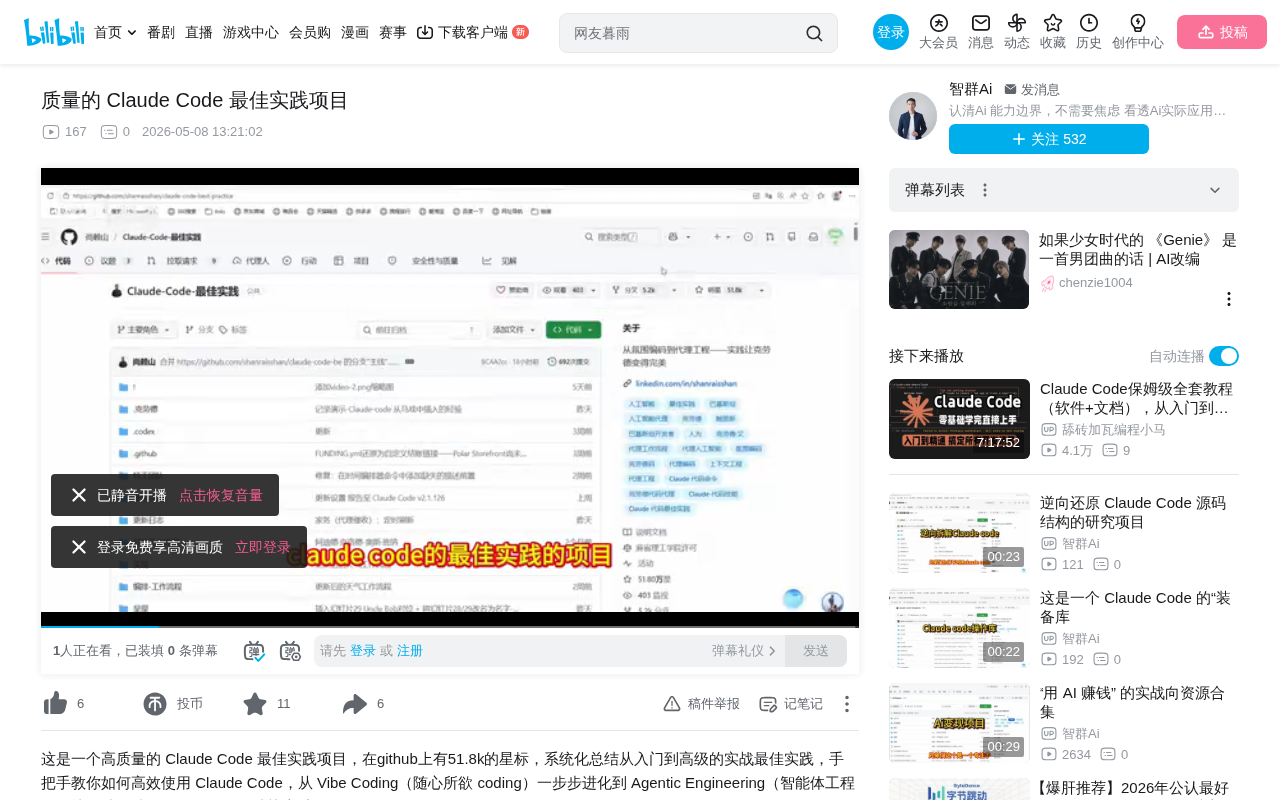Viewport: 1280px width, 800px height.
Task: Dismiss the 登录免费享高清画质 notice
Action: click(x=79, y=547)
